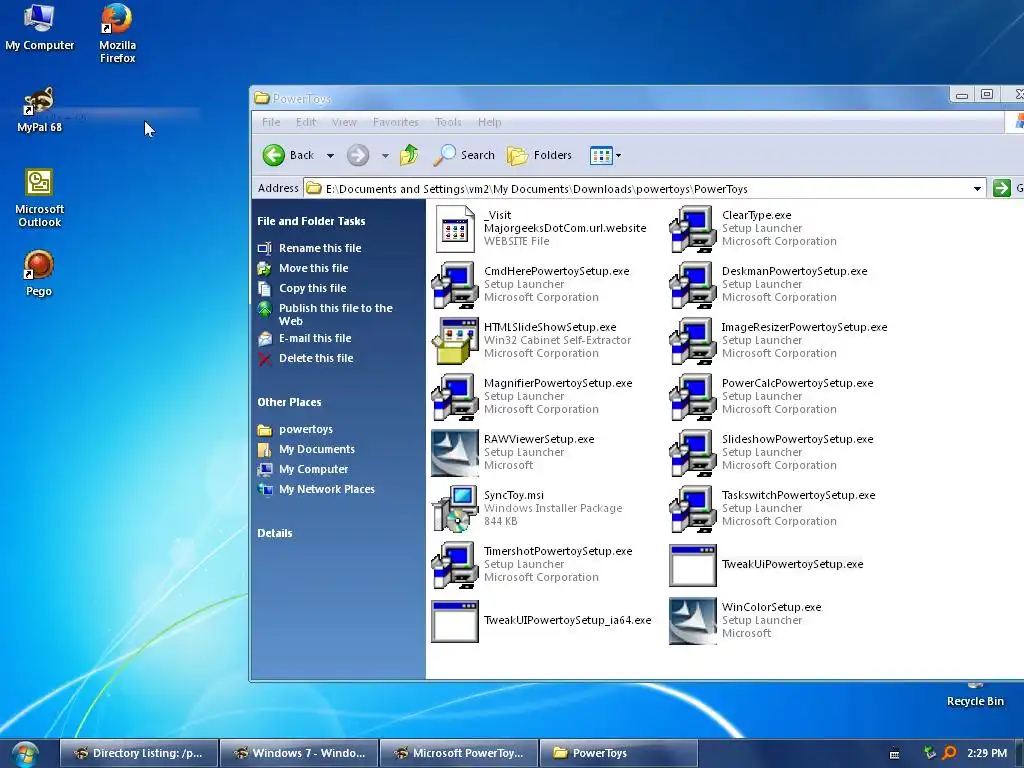Toggle the Folders pane button
Viewport: 1024px width, 768px height.
click(x=539, y=155)
